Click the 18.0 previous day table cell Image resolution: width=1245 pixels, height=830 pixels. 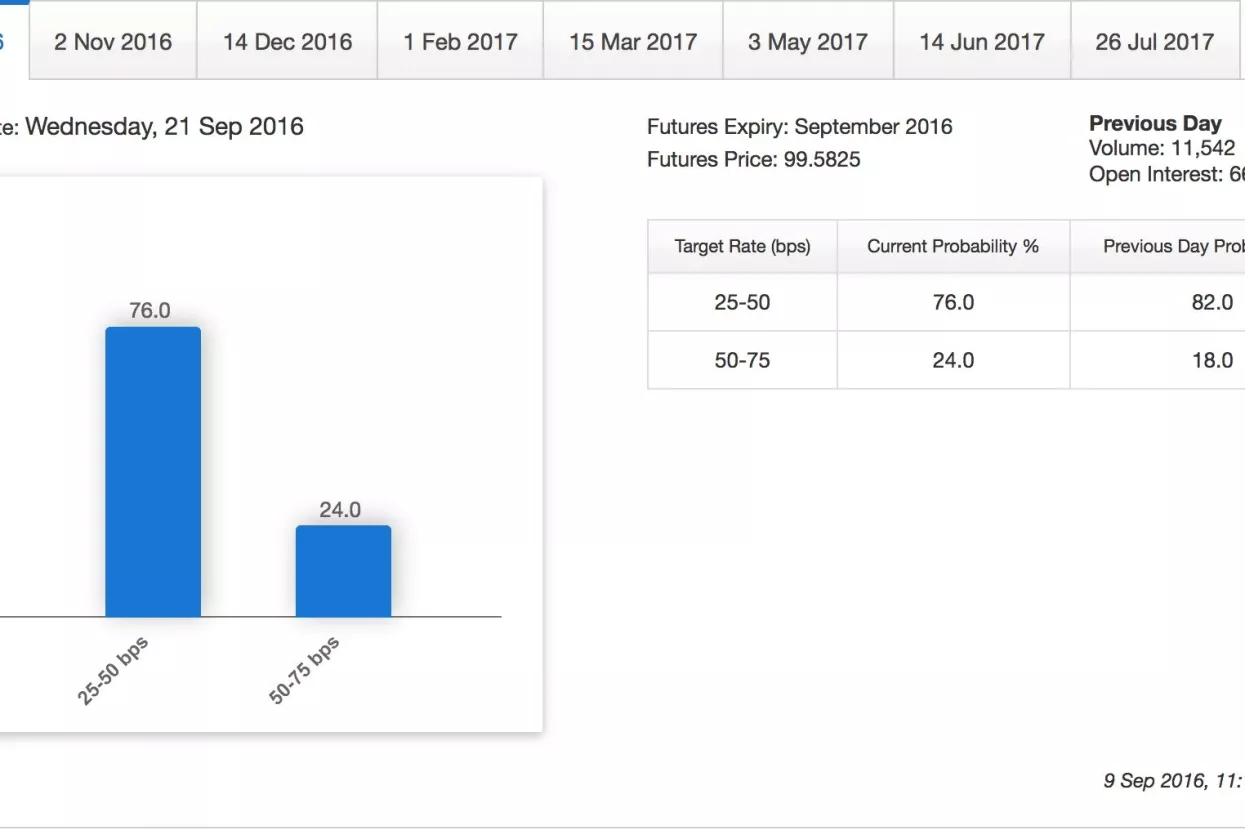coord(1211,360)
